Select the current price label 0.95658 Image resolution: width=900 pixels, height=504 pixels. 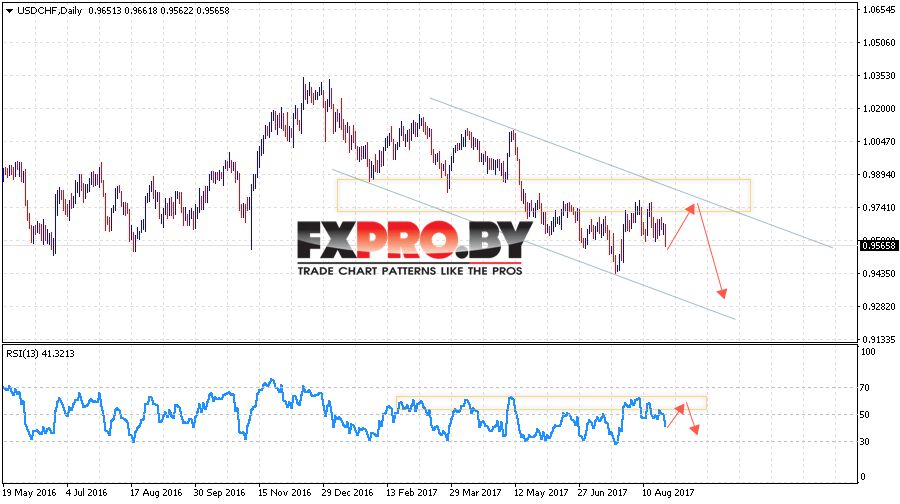[x=878, y=246]
